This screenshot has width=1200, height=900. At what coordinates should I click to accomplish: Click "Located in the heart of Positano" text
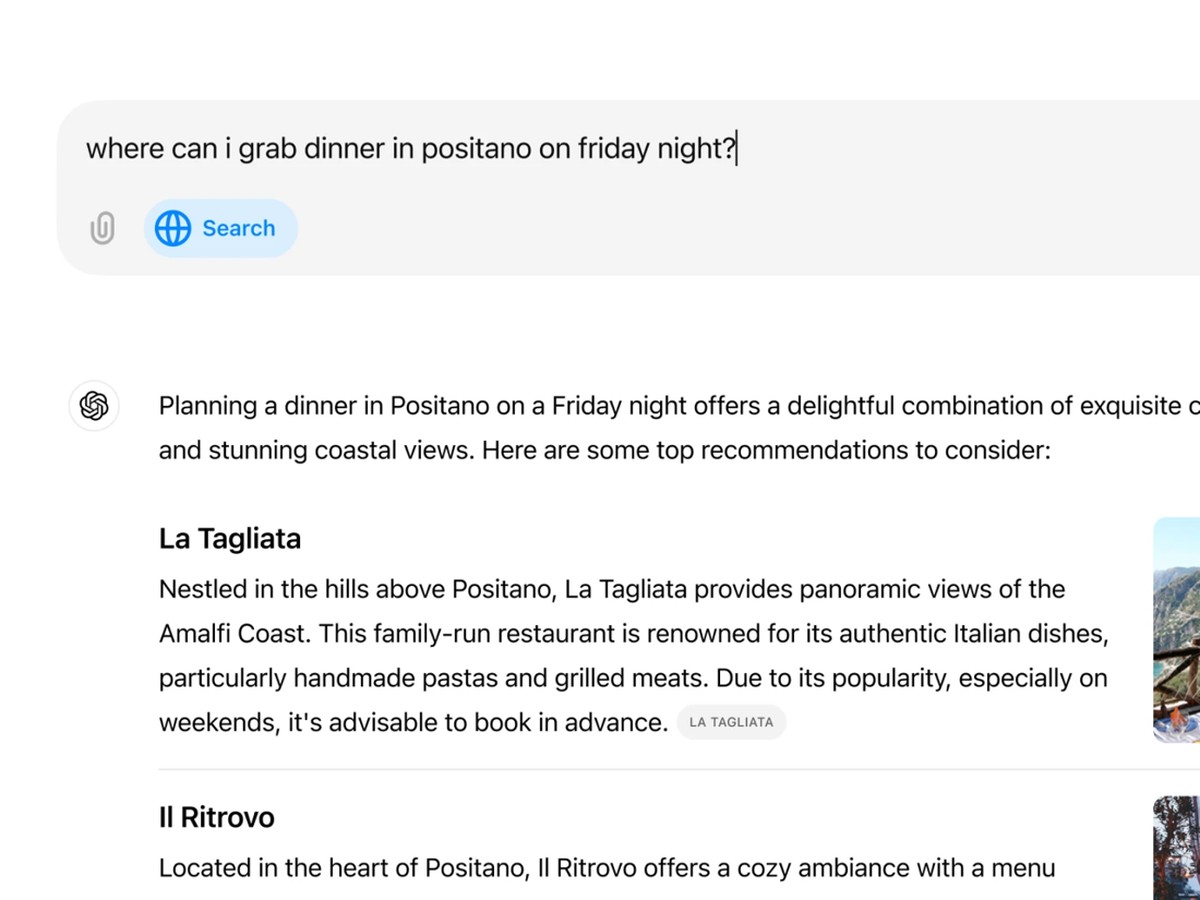341,868
